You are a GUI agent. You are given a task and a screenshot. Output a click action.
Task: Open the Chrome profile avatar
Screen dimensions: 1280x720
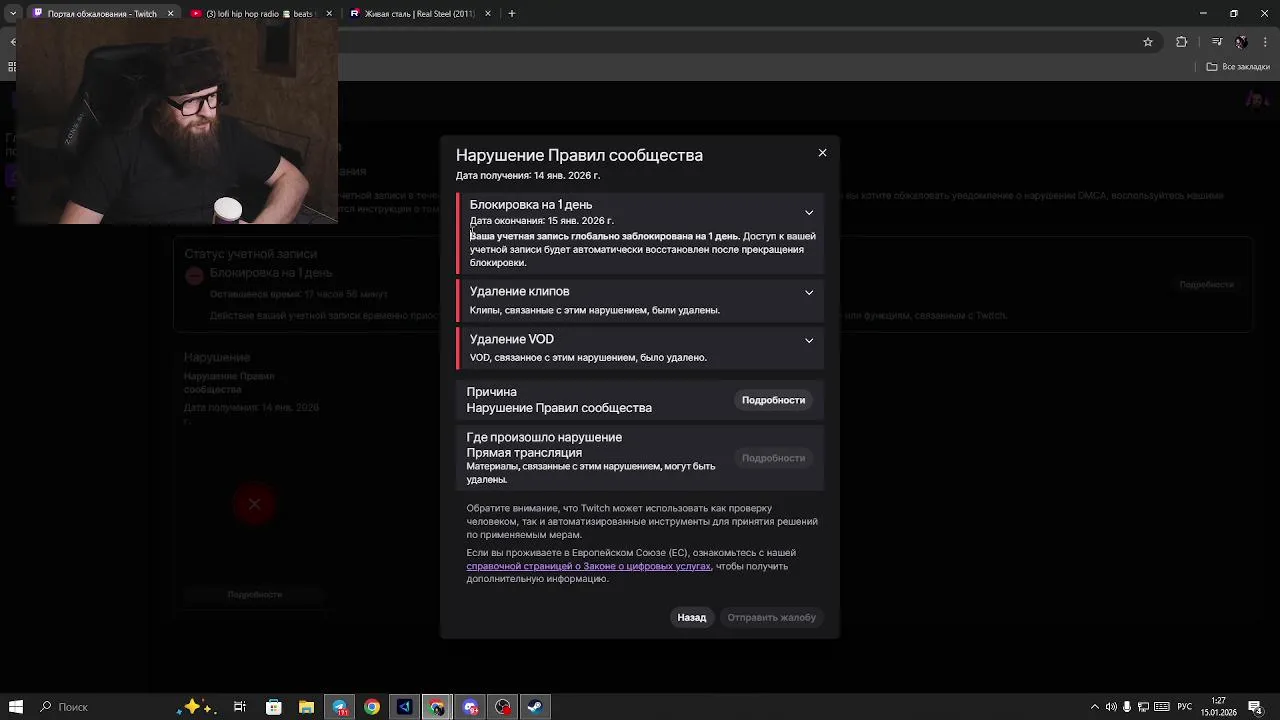pos(1241,42)
